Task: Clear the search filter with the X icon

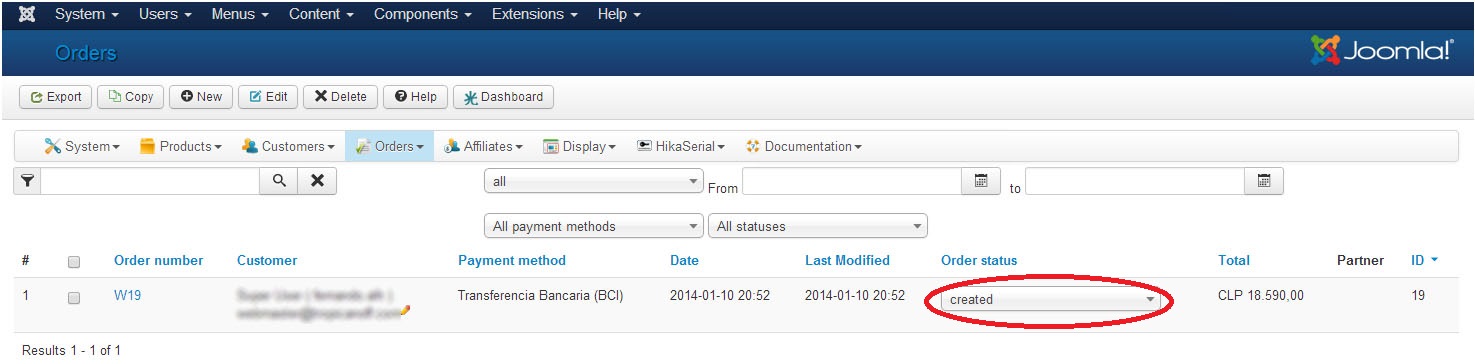Action: point(317,181)
